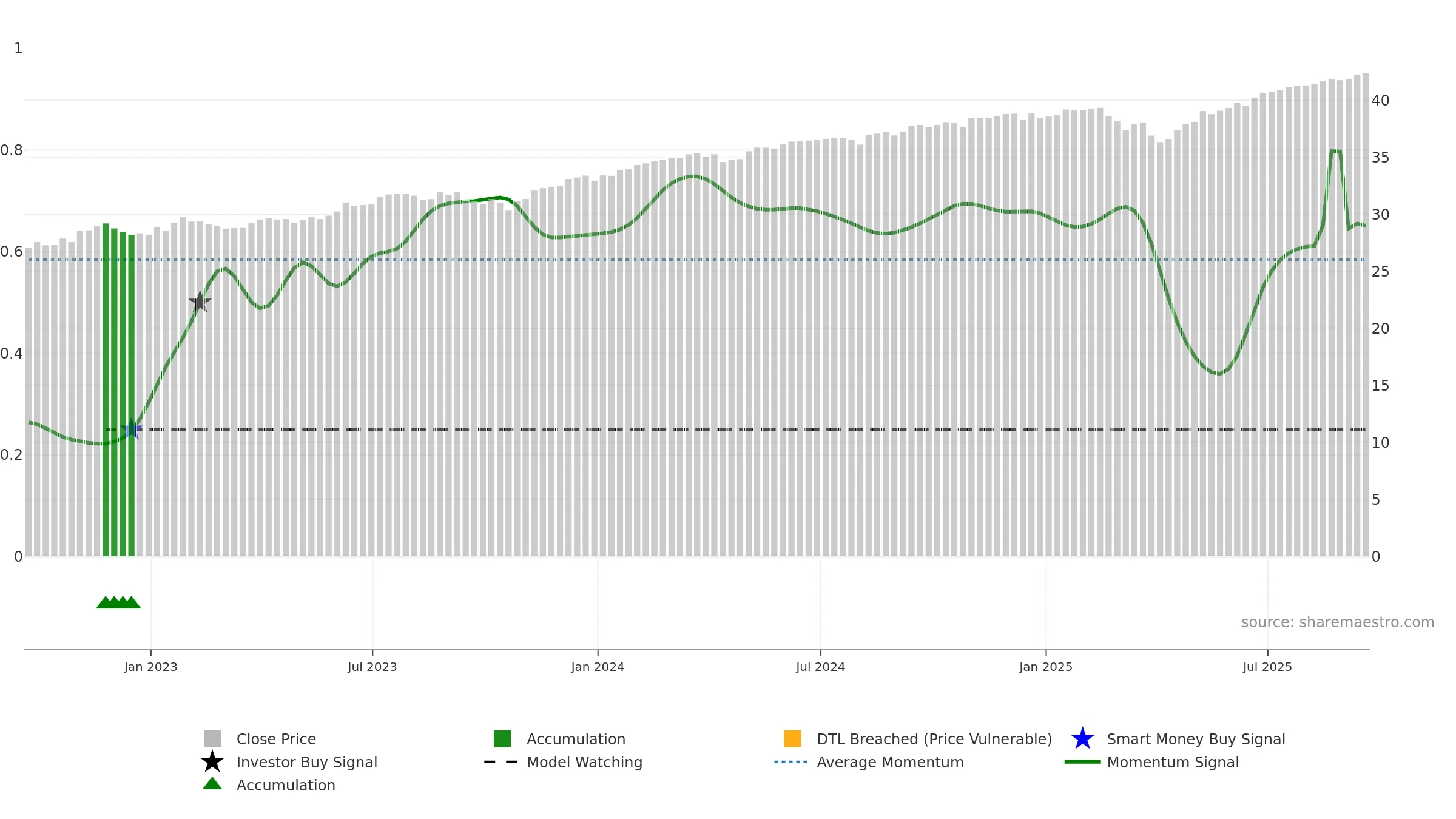Select the gray Close Price legend square

[212, 739]
